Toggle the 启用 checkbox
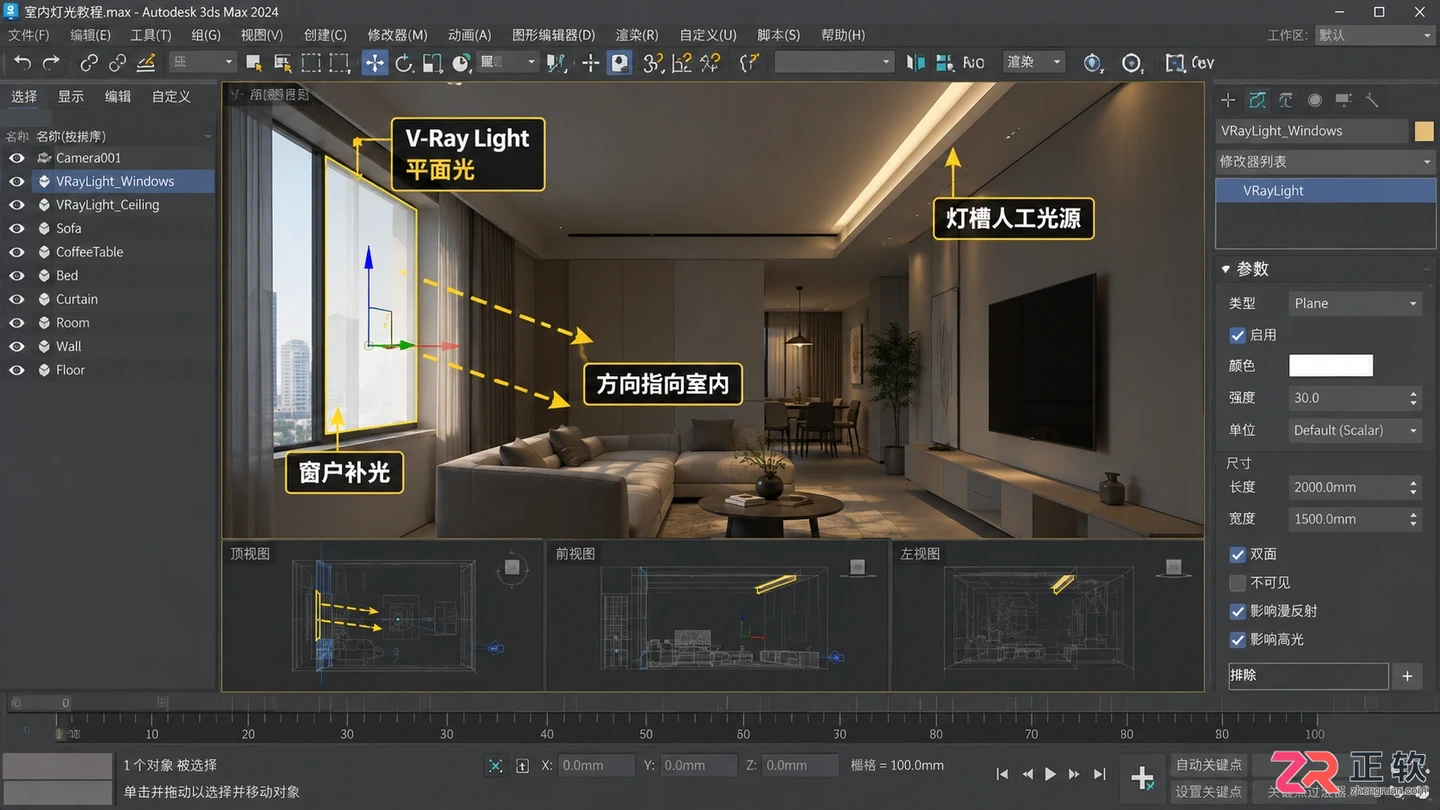The height and width of the screenshot is (810, 1440). [1237, 335]
